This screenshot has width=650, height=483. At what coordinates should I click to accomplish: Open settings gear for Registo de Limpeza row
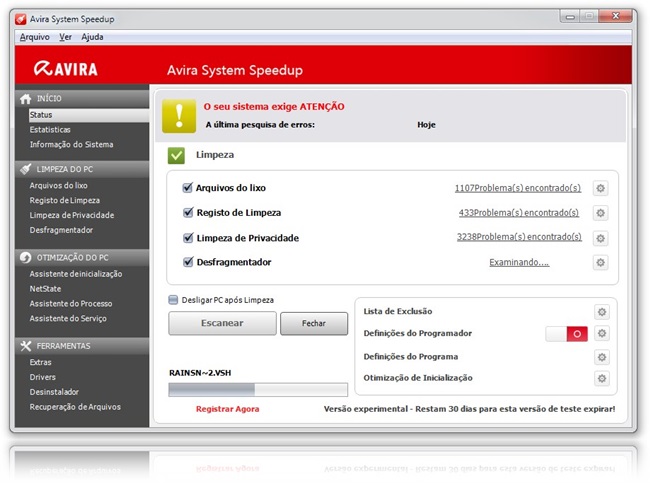pos(600,213)
